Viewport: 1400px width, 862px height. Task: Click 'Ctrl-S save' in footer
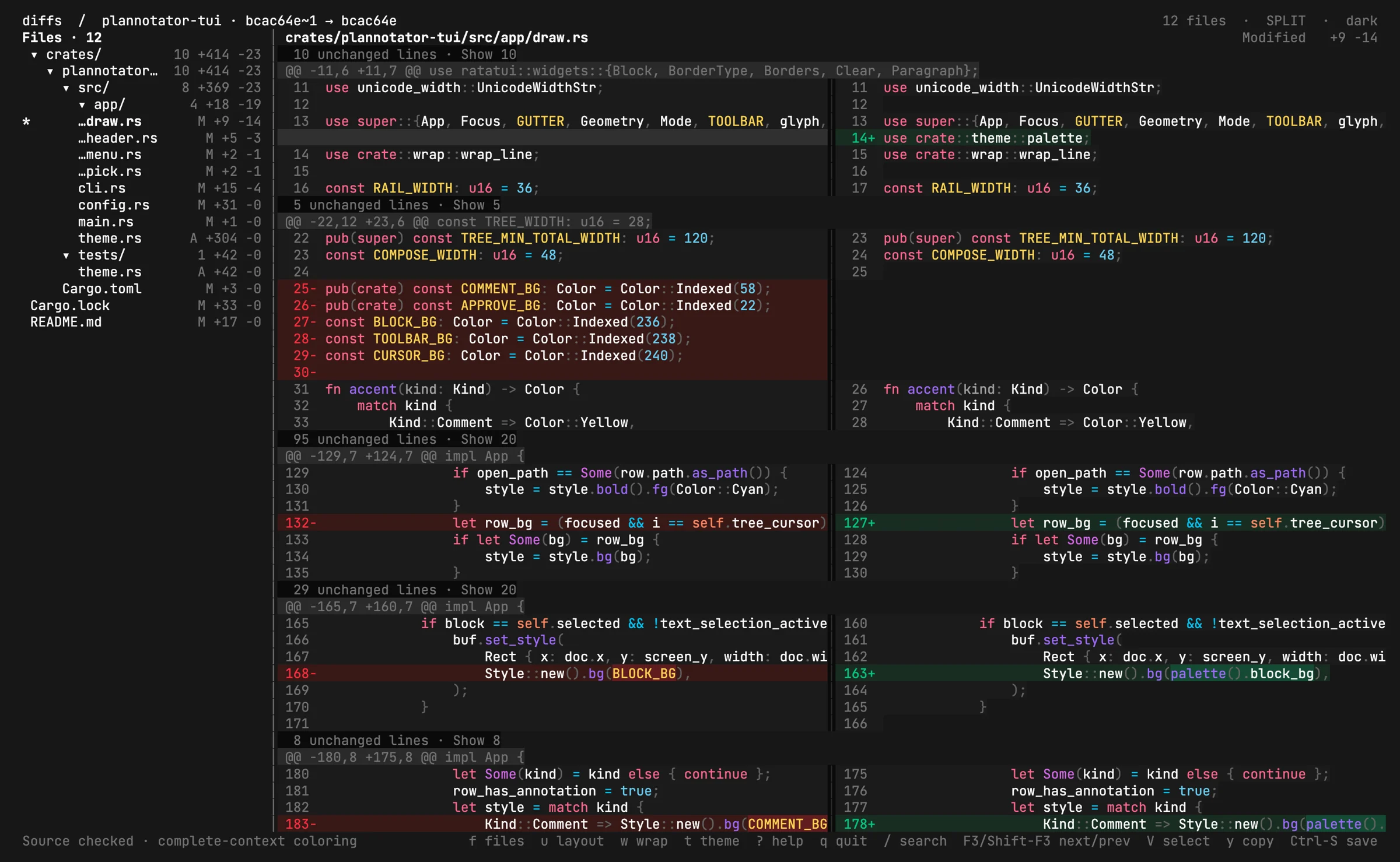click(x=1333, y=841)
